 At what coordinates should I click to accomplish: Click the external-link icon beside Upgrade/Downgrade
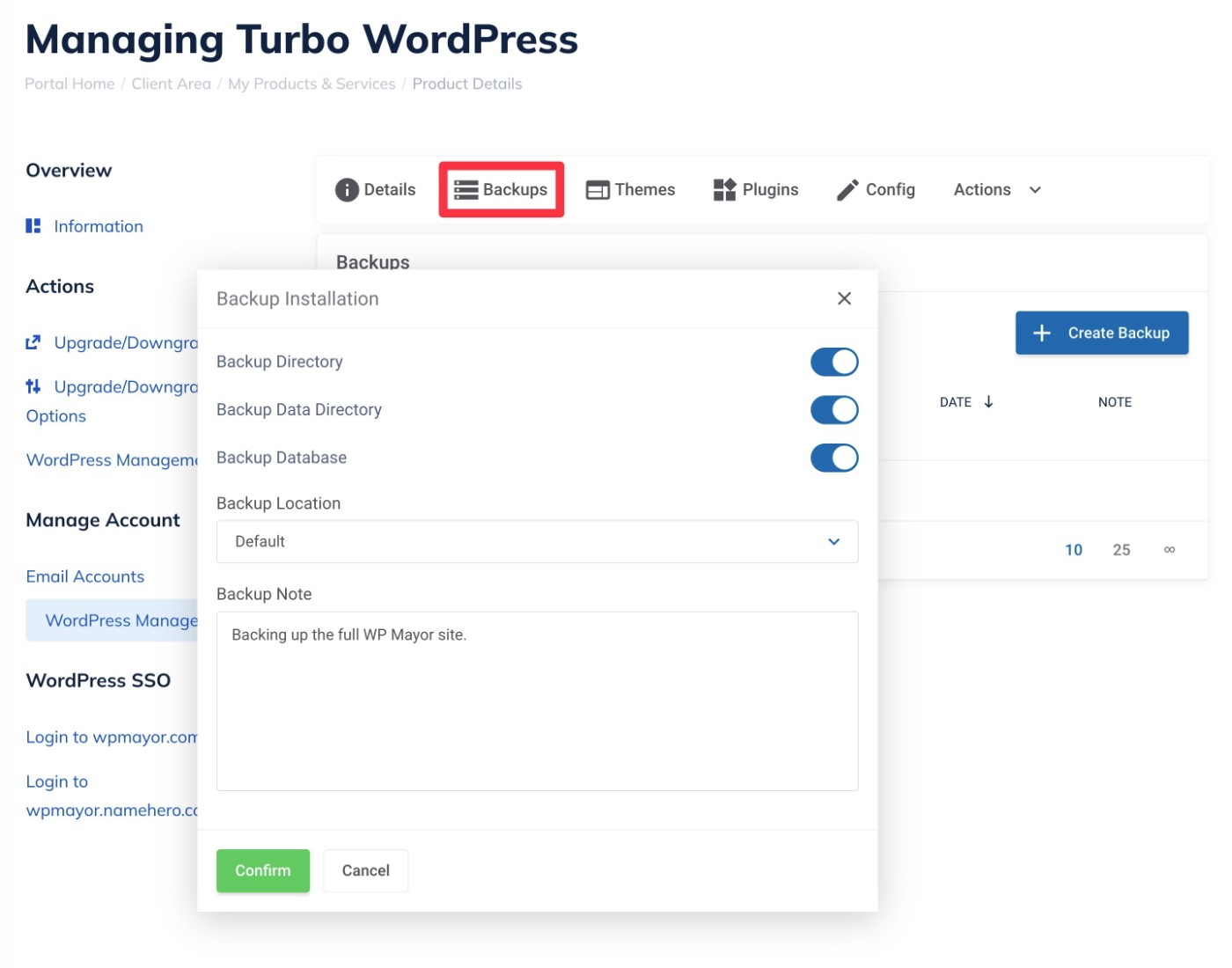pyautogui.click(x=33, y=342)
